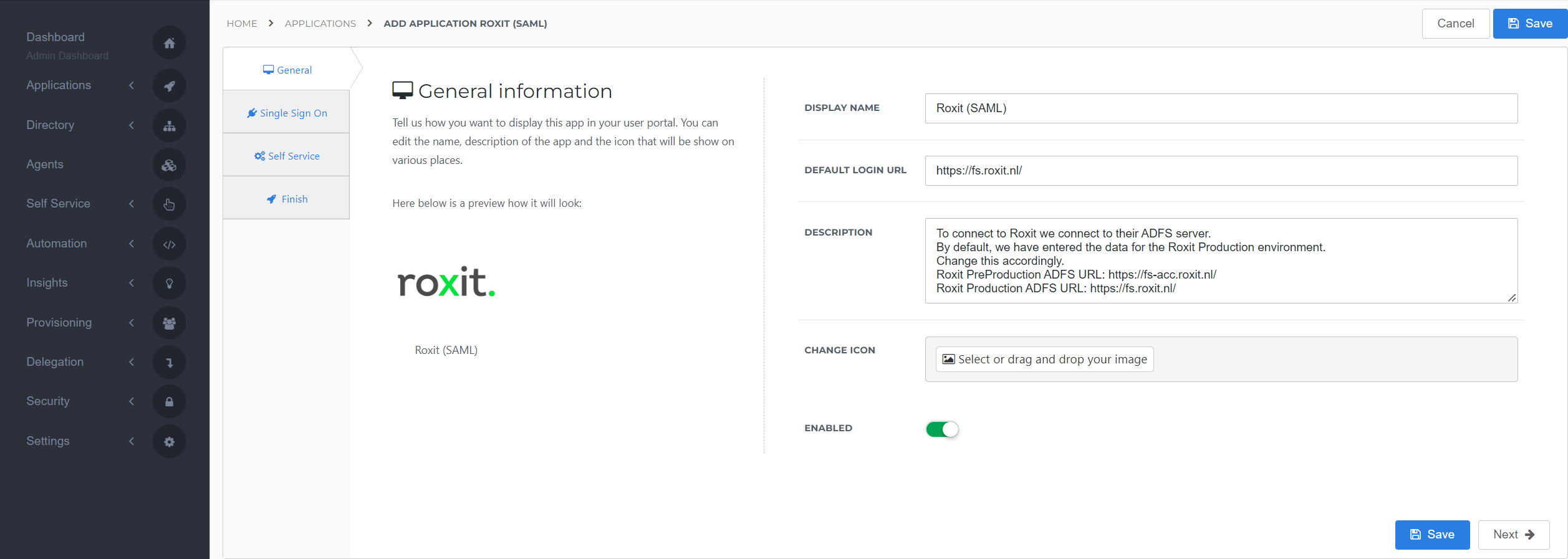Viewport: 1568px width, 559px height.
Task: Click into the Description text area
Action: (x=1221, y=260)
